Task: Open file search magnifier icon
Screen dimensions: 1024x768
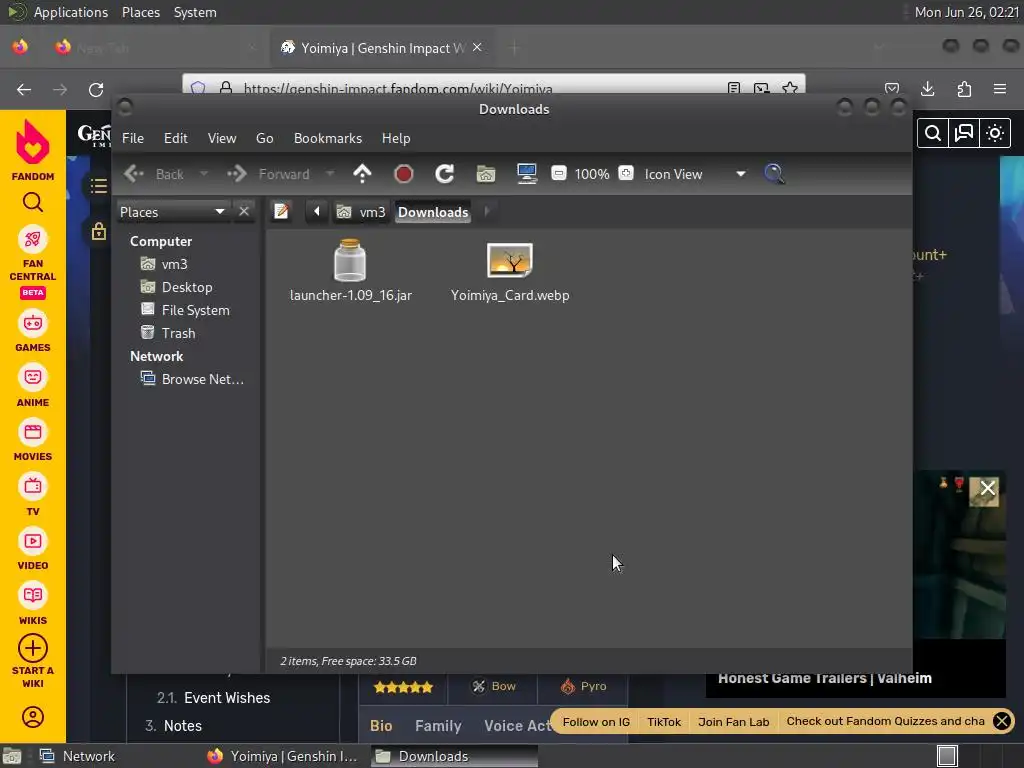Action: tap(774, 174)
